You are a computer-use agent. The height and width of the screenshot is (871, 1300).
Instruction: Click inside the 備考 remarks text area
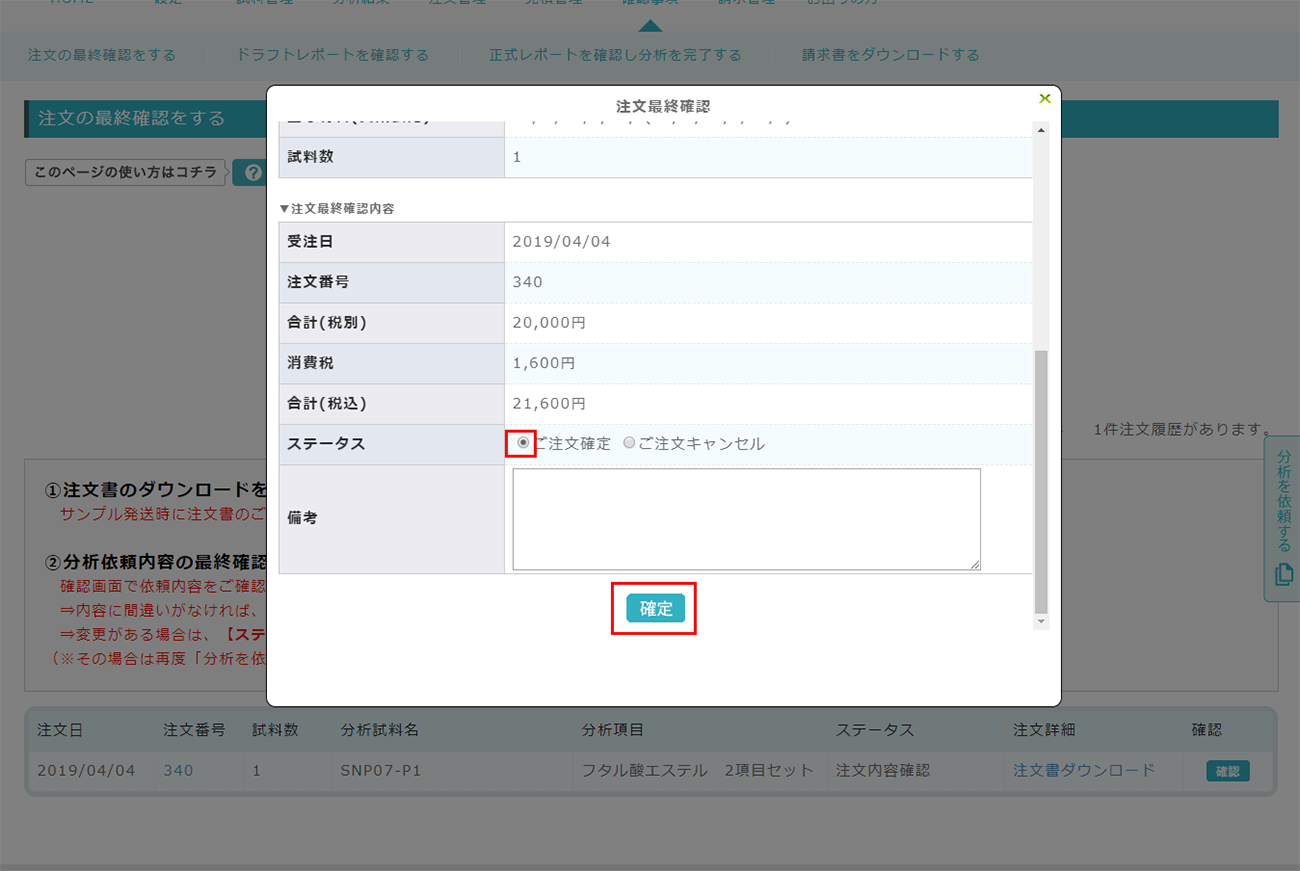click(746, 519)
